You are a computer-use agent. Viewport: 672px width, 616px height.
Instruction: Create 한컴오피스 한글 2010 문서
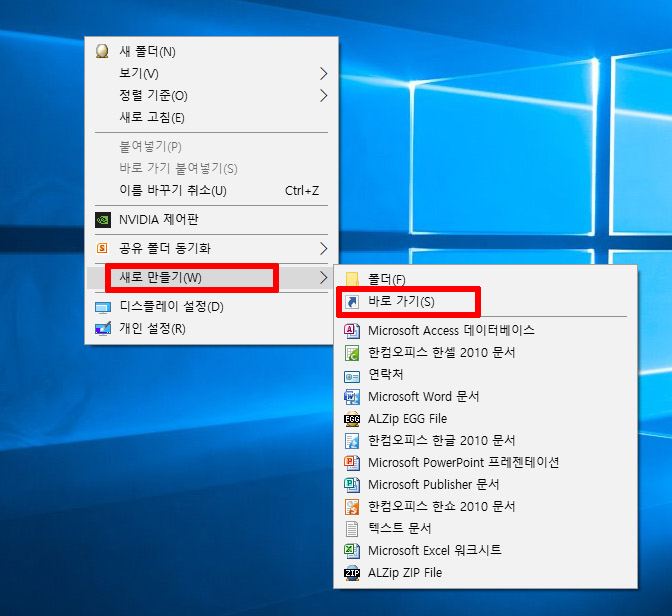(x=486, y=441)
